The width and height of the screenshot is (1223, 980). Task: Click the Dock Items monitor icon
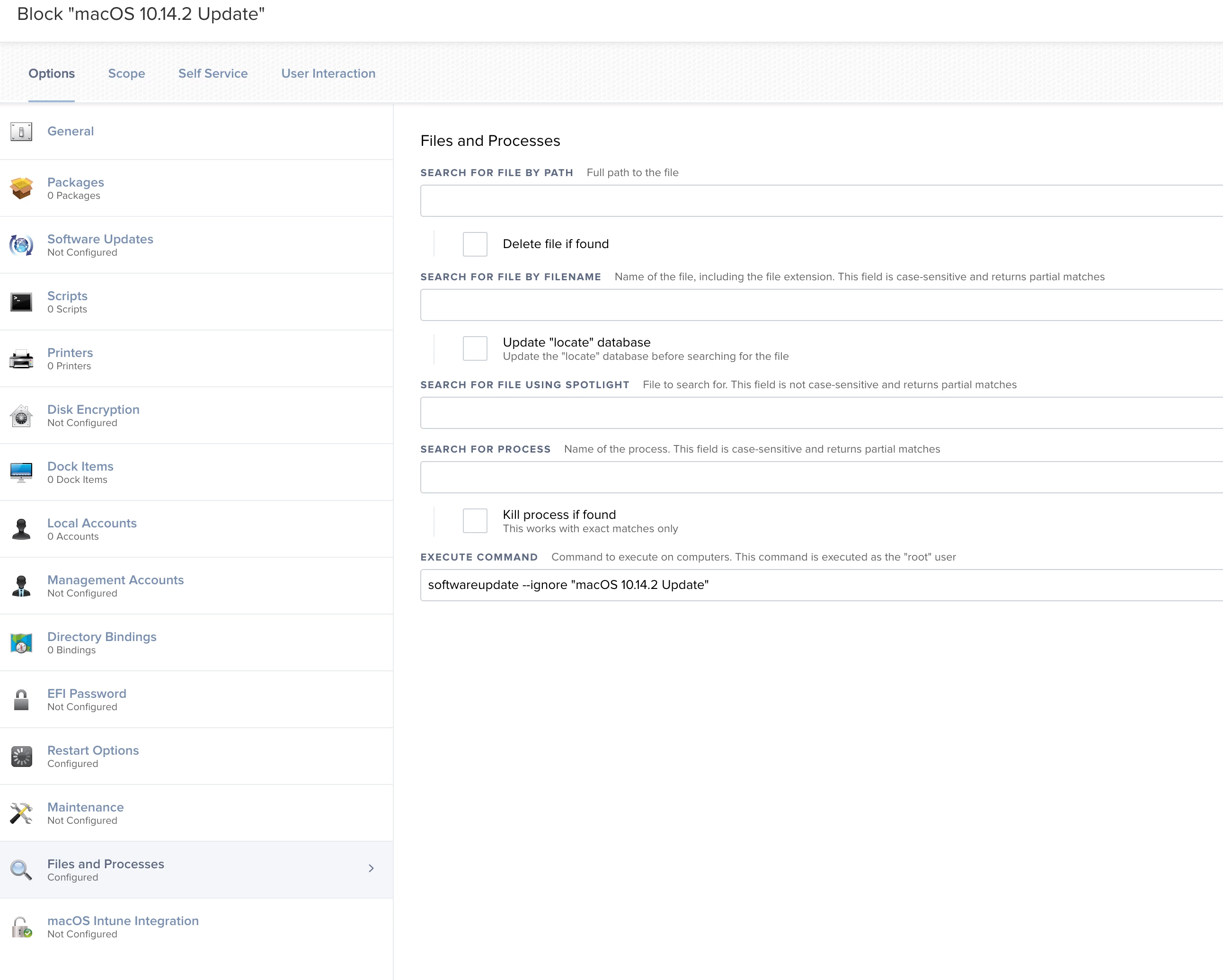click(x=22, y=472)
